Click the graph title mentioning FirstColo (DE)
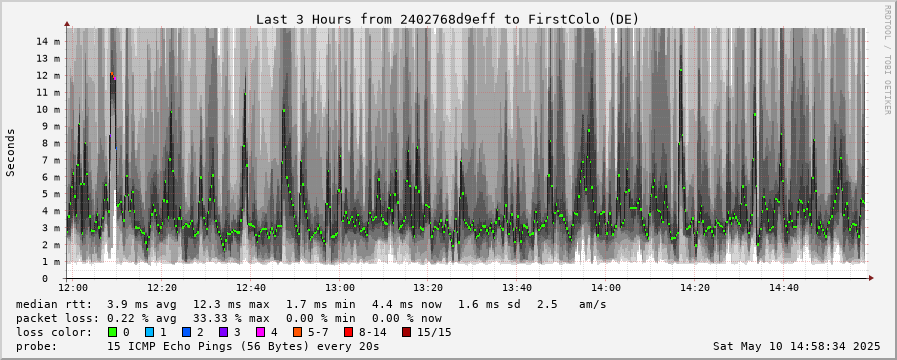The width and height of the screenshot is (897, 360). [x=447, y=19]
